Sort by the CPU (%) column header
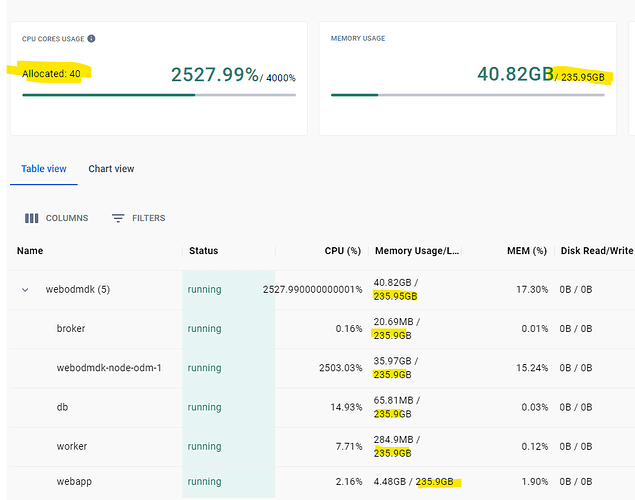Image resolution: width=635 pixels, height=500 pixels. click(x=343, y=251)
